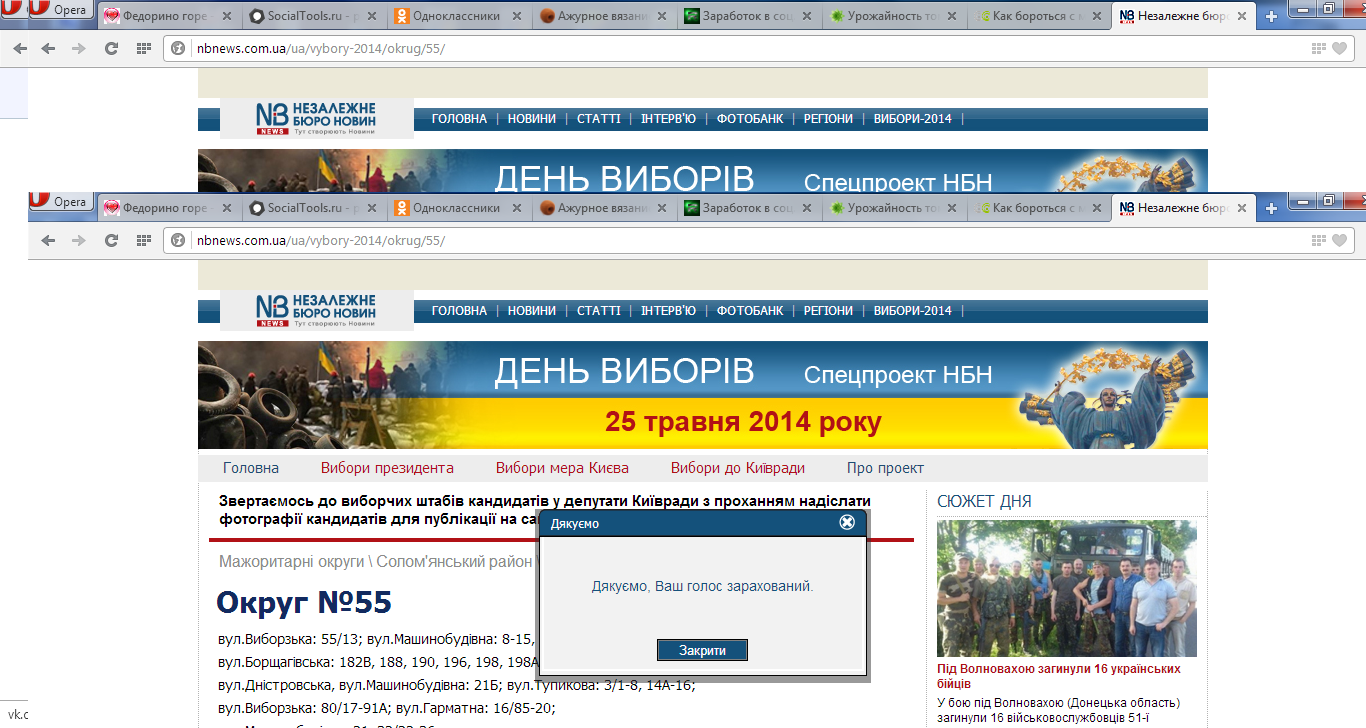Click 'НОВИНИ' in the upper window's blue nav bar
Screen dimensions: 1366x728
532,119
